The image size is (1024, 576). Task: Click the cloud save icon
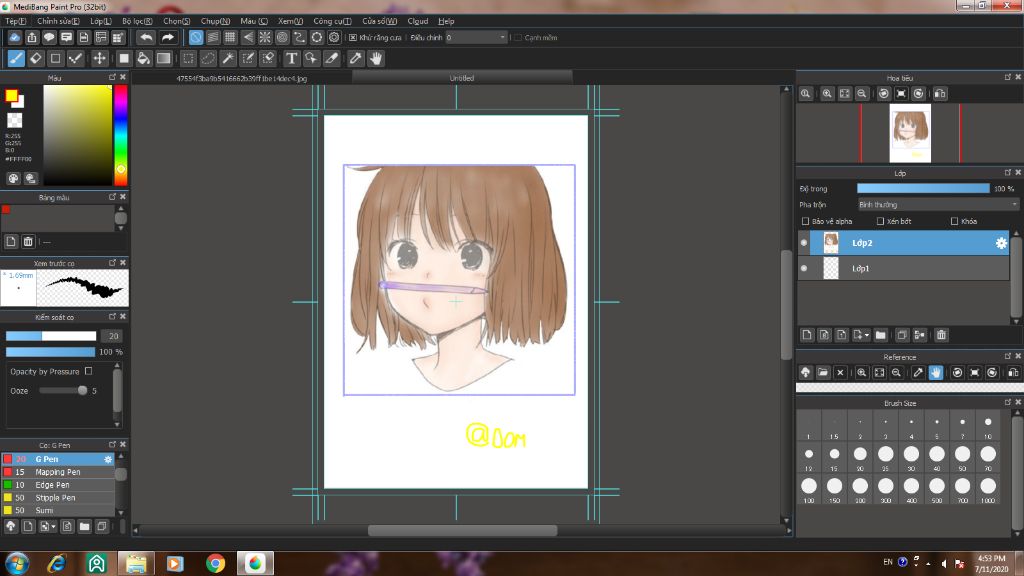pos(14,37)
